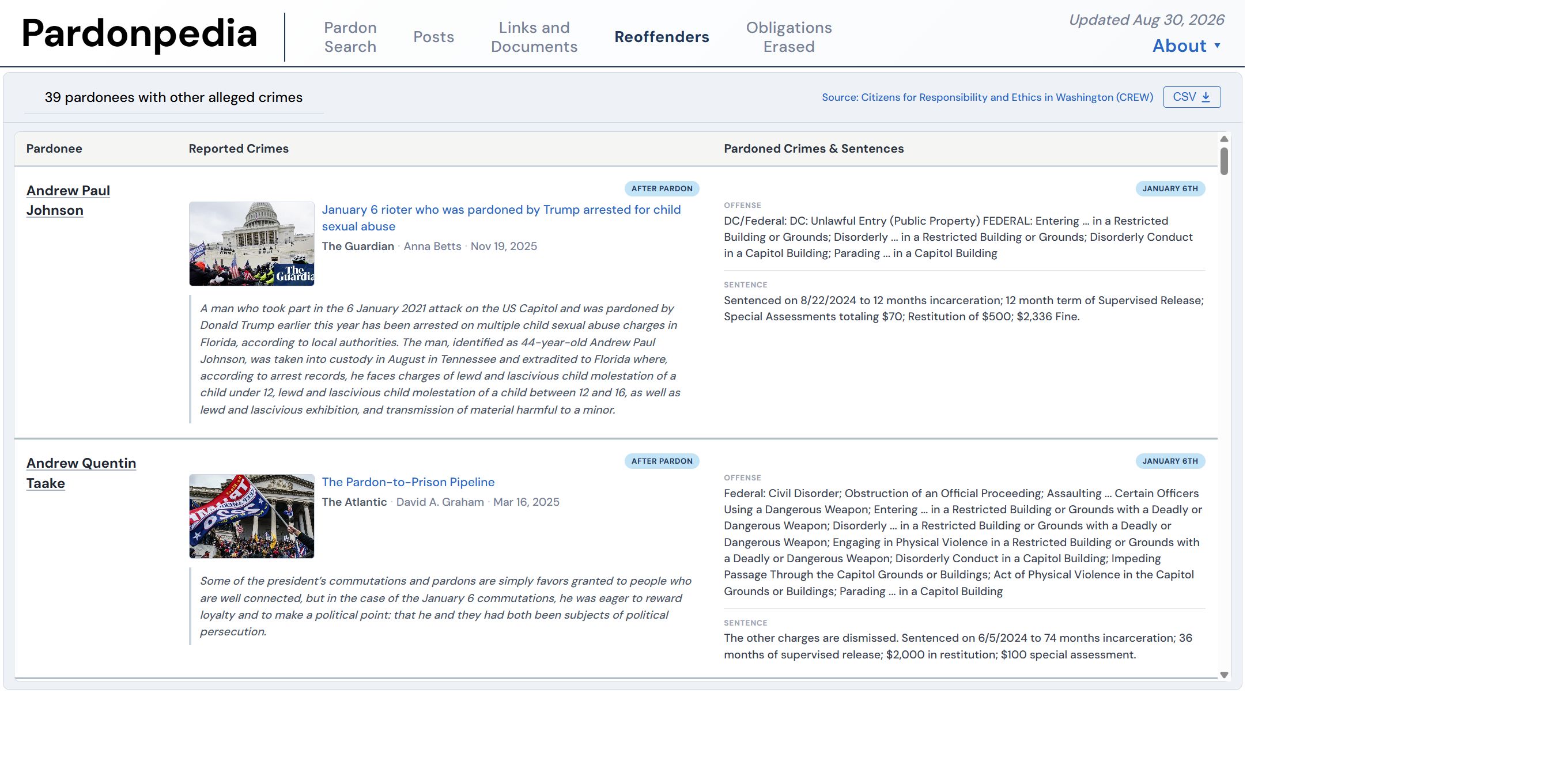Viewport: 1549px width, 784px height.
Task: Click the scroll down arrow of the table
Action: [1223, 675]
